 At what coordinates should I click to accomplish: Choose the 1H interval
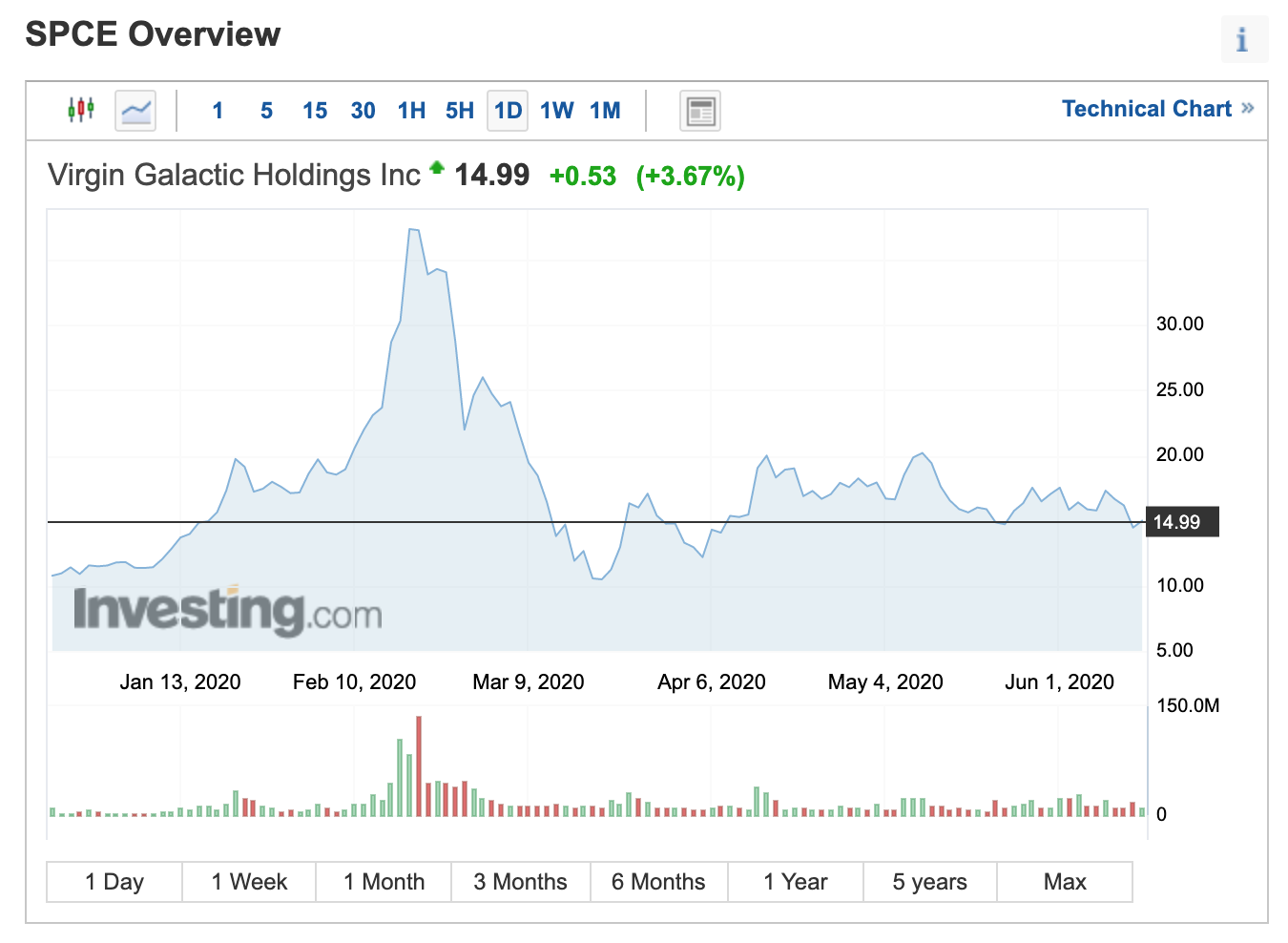[x=411, y=111]
